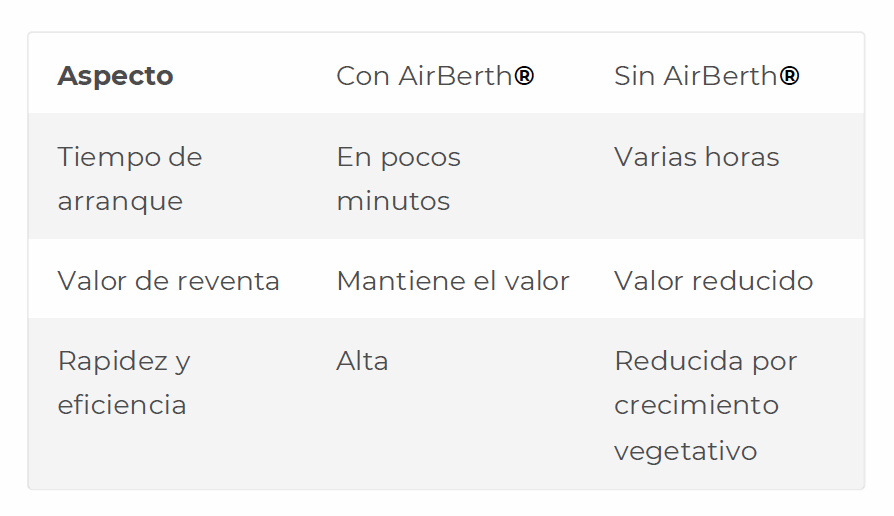This screenshot has height=516, width=894.
Task: Click the word 'eficiencia' in last row
Action: click(122, 405)
